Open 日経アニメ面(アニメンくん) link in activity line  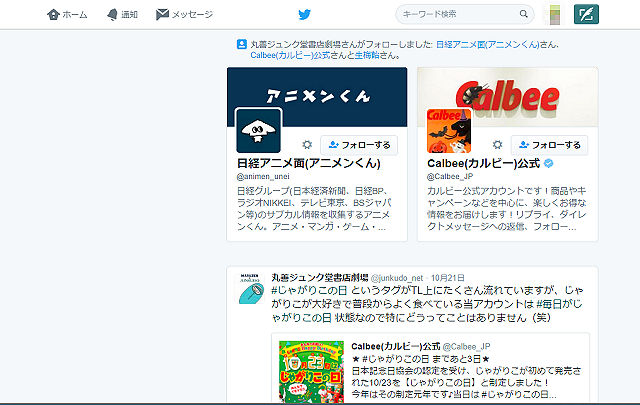point(488,45)
